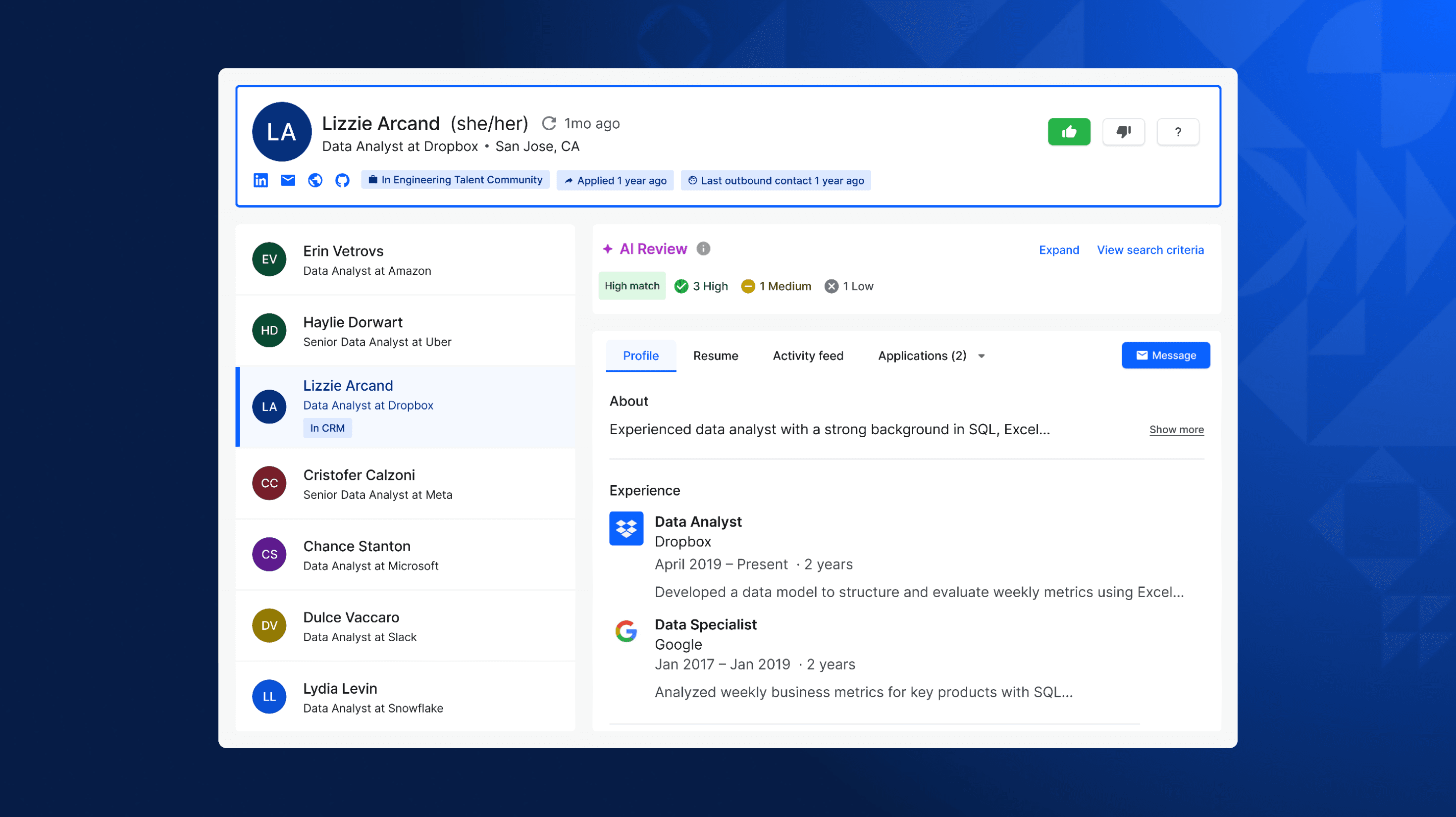Open the GitHub profile icon
Screen dimensions: 1456x817
click(343, 180)
